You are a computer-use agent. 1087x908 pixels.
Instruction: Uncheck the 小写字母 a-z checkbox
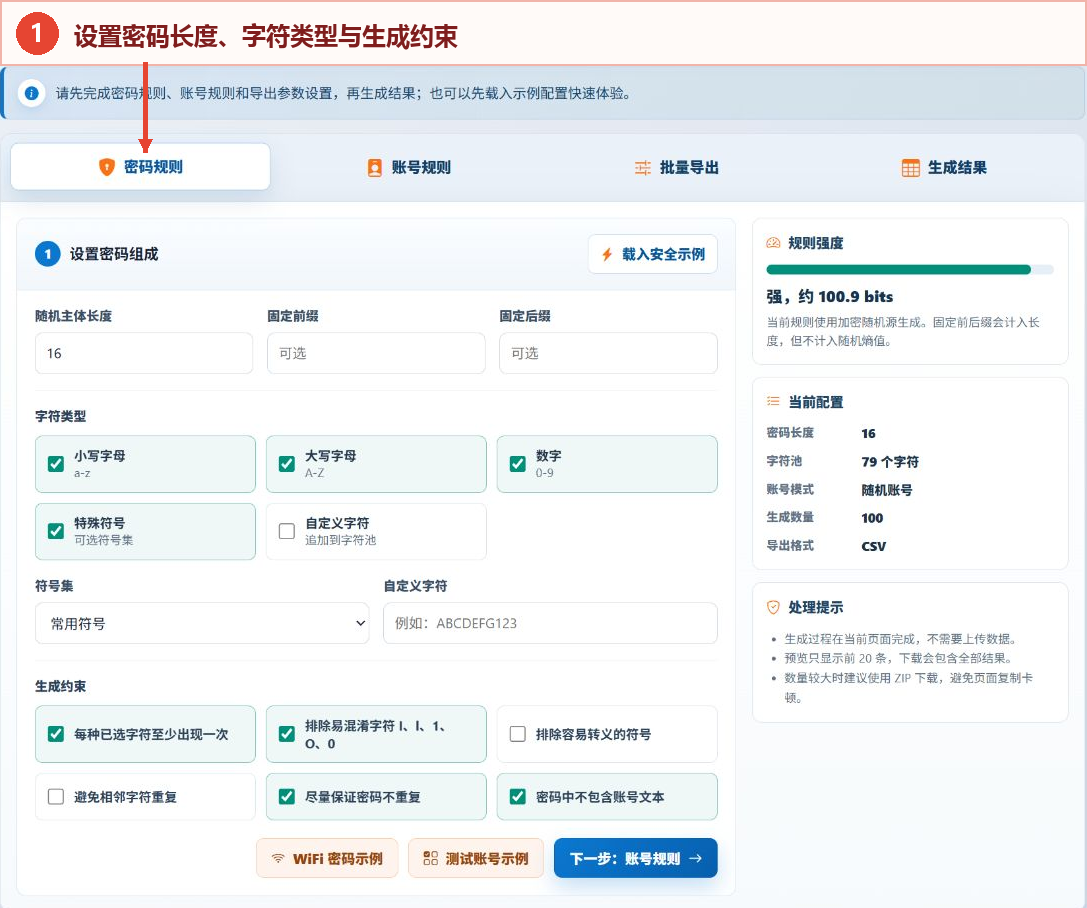(x=55, y=464)
